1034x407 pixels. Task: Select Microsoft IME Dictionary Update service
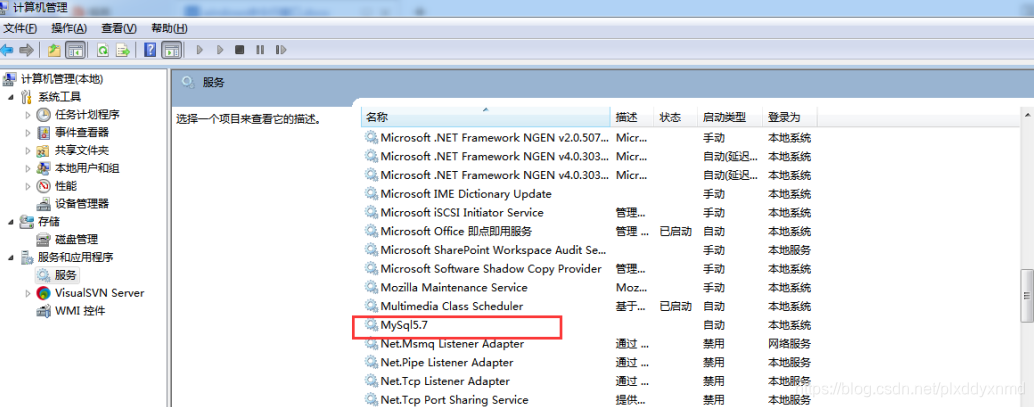click(590, 194)
